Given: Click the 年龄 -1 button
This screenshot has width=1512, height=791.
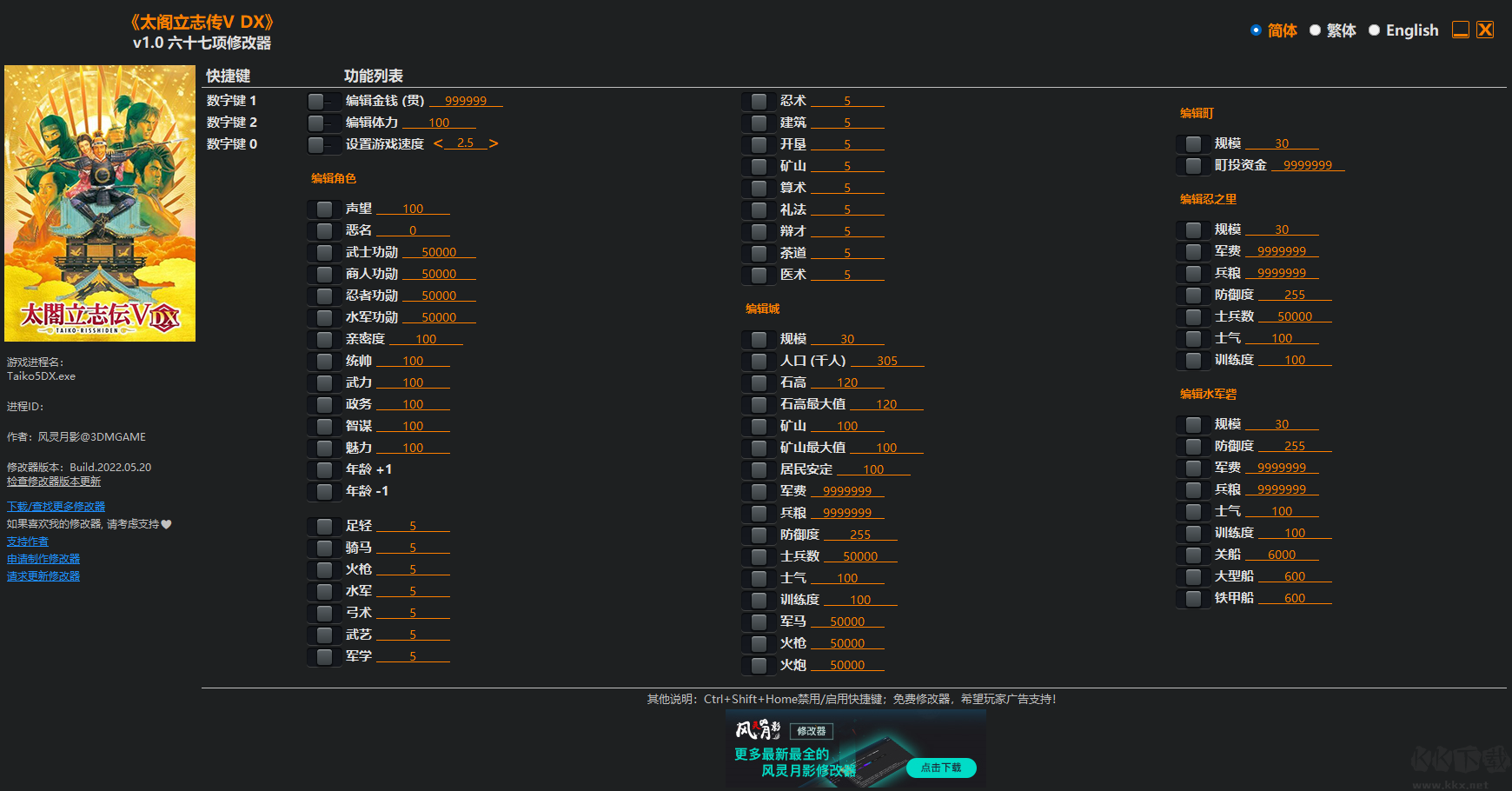Looking at the screenshot, I should (x=324, y=492).
